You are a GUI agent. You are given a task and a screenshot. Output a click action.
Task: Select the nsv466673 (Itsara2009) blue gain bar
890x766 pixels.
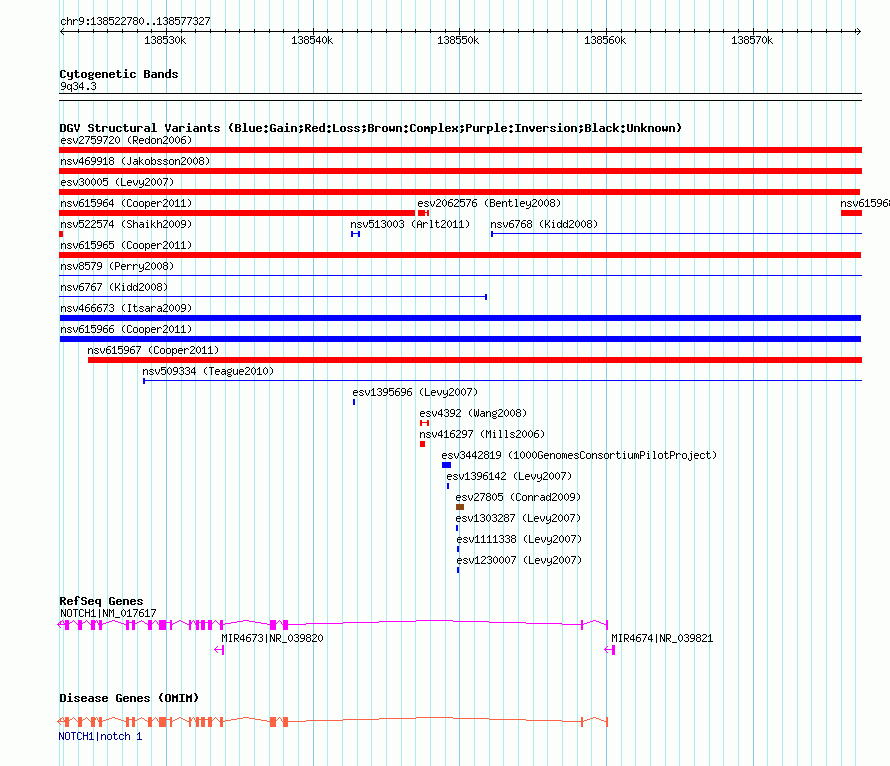click(460, 318)
